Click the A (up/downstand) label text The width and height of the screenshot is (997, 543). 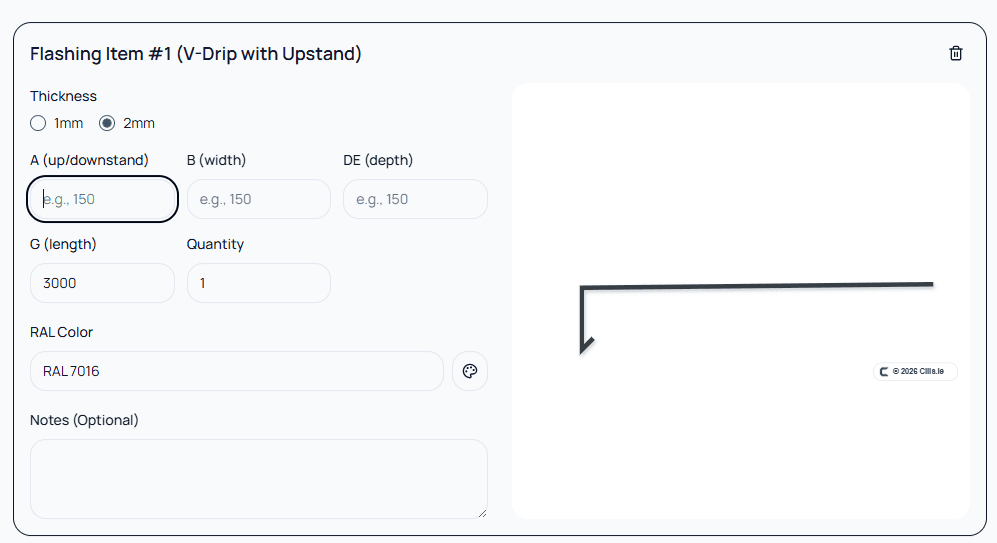[89, 160]
